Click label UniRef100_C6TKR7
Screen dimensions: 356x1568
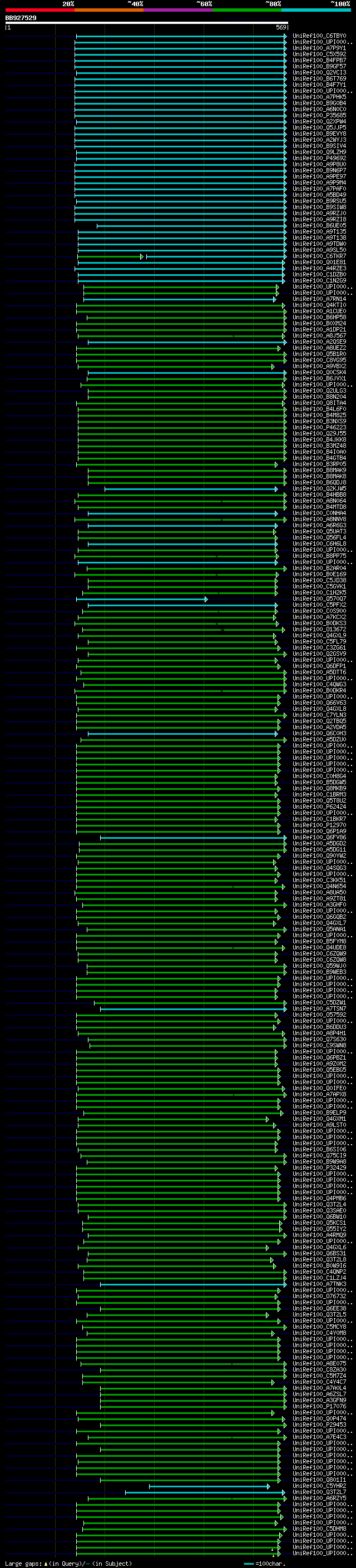[319, 256]
